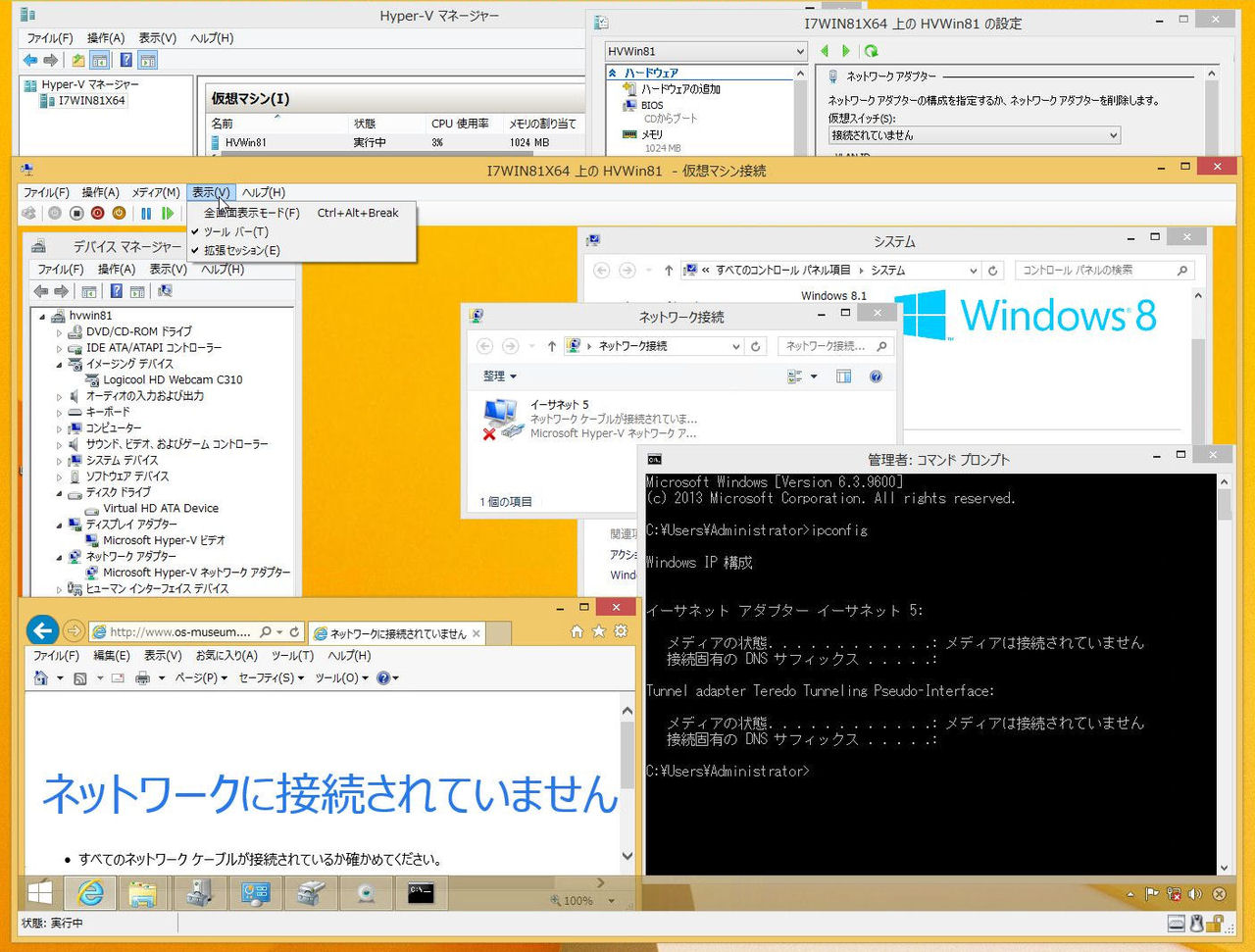
Task: Expand the IDE ATA/ATAPI コントローラー node
Action: point(59,348)
